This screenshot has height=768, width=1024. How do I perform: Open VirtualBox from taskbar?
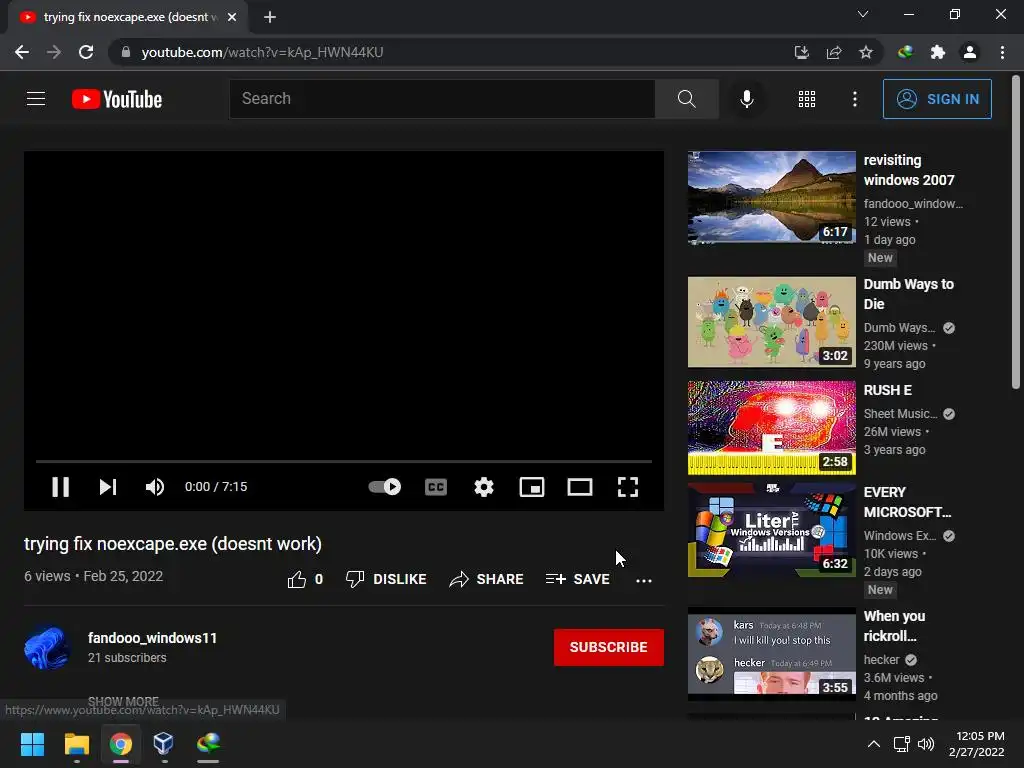[x=163, y=744]
